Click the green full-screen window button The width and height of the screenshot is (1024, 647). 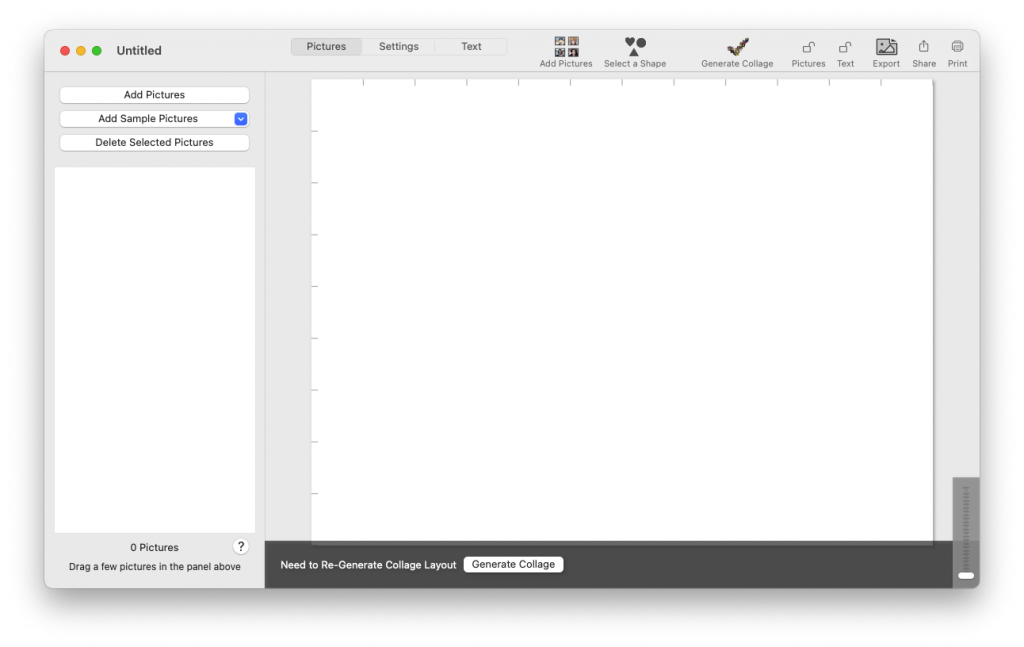coord(97,50)
